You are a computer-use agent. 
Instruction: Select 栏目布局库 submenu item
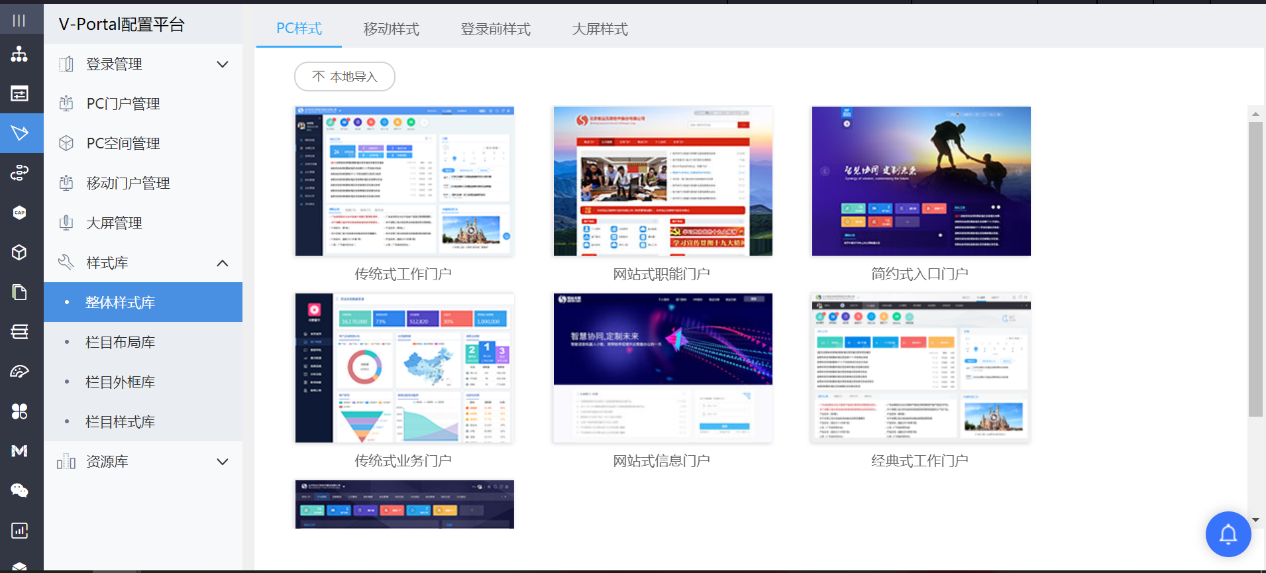143,342
